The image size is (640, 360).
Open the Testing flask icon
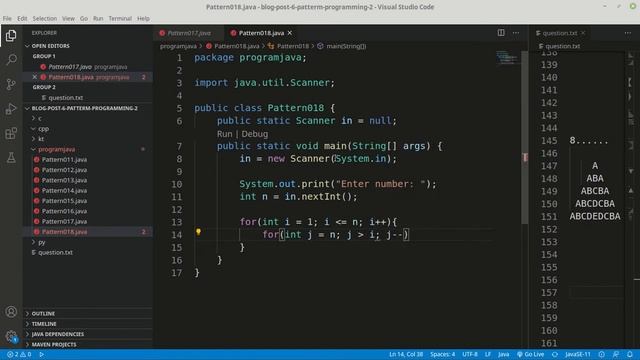pos(11,158)
